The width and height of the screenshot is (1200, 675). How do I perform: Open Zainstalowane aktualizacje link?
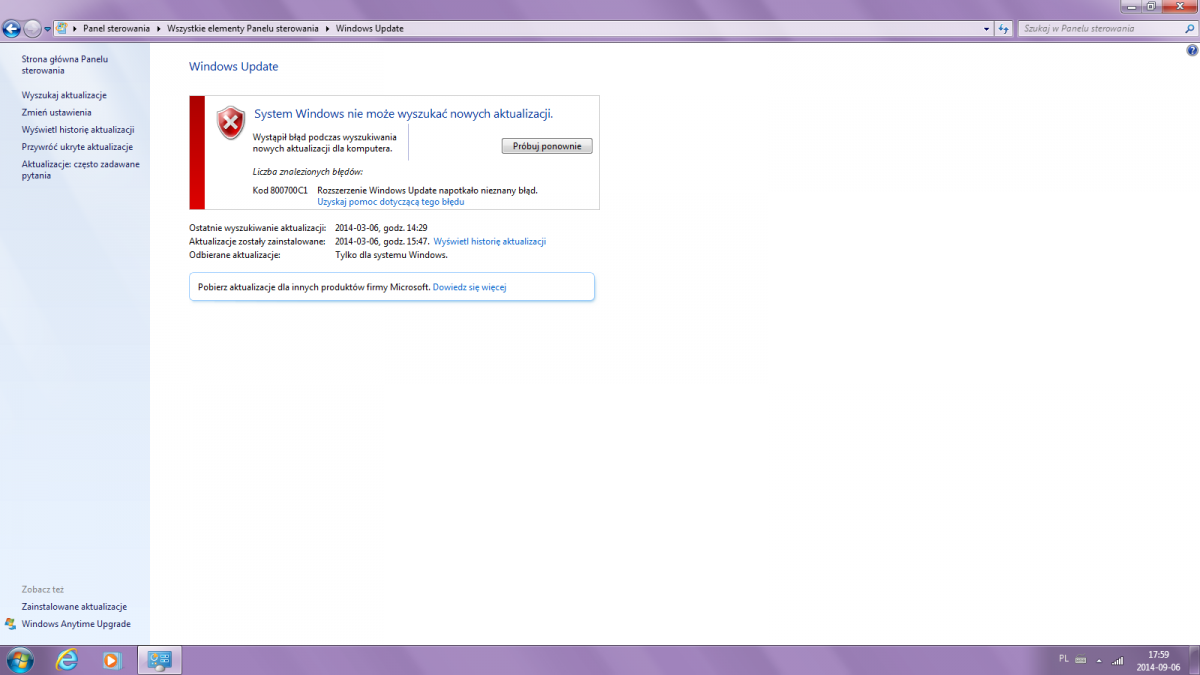74,607
